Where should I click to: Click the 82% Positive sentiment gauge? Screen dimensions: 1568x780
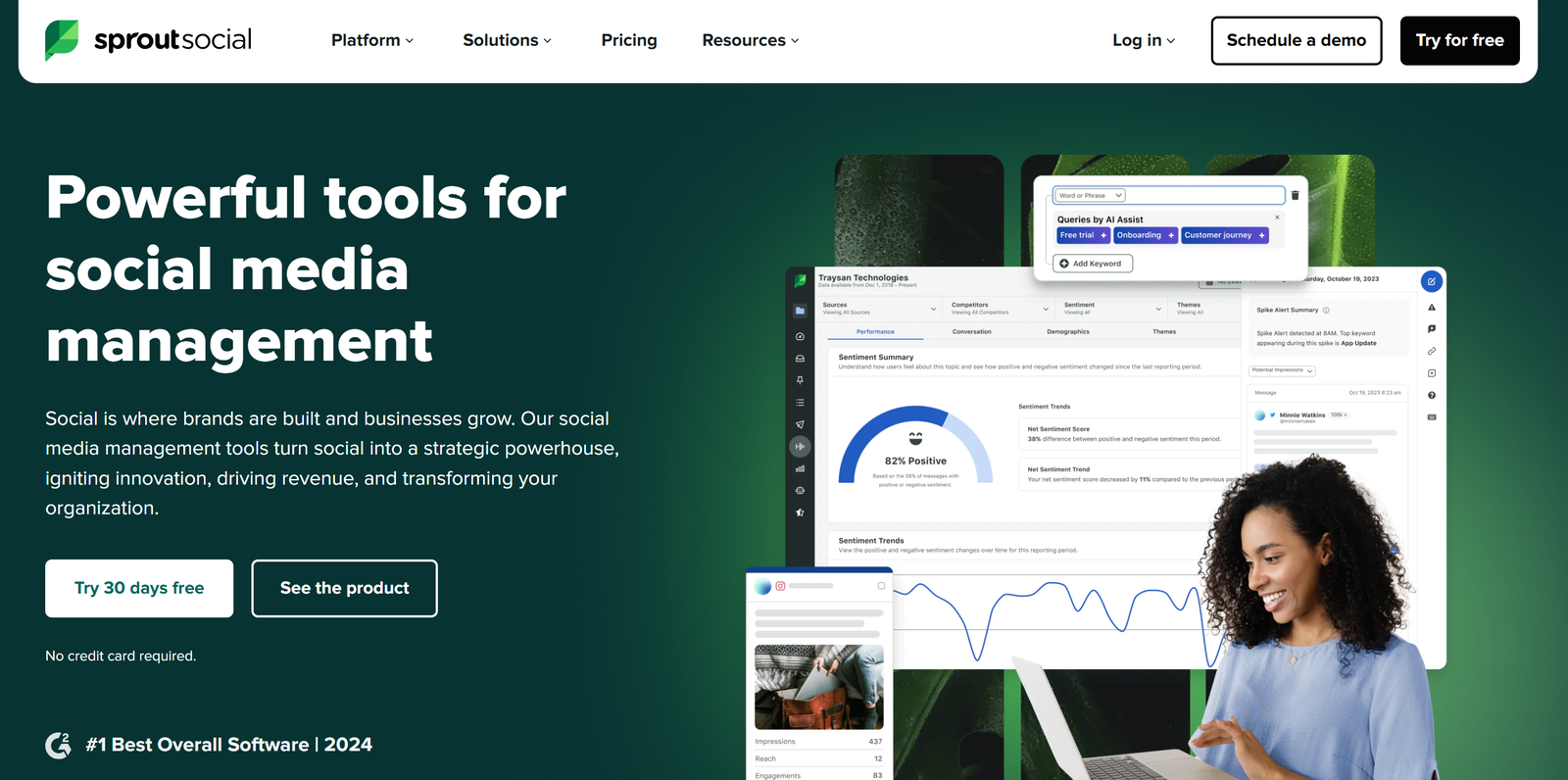[915, 446]
